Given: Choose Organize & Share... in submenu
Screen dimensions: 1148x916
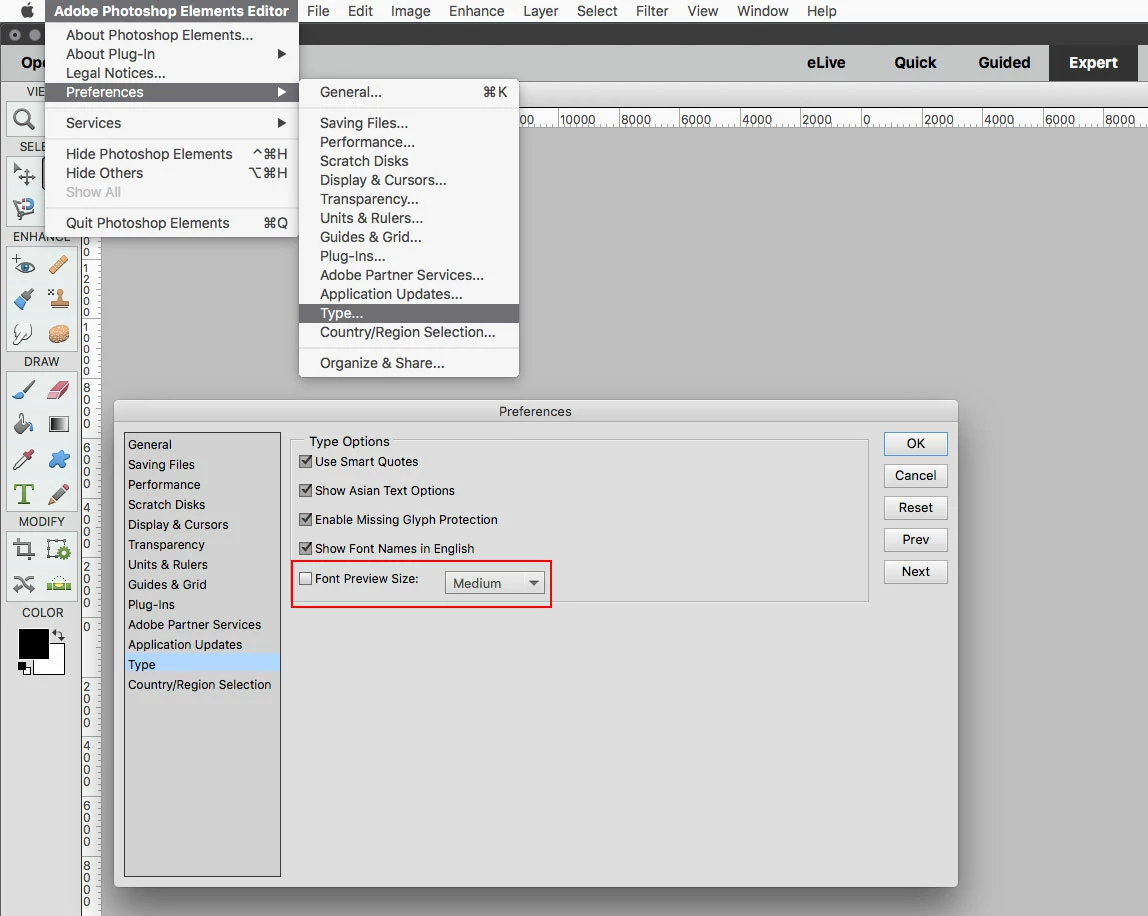Looking at the screenshot, I should pos(409,363).
